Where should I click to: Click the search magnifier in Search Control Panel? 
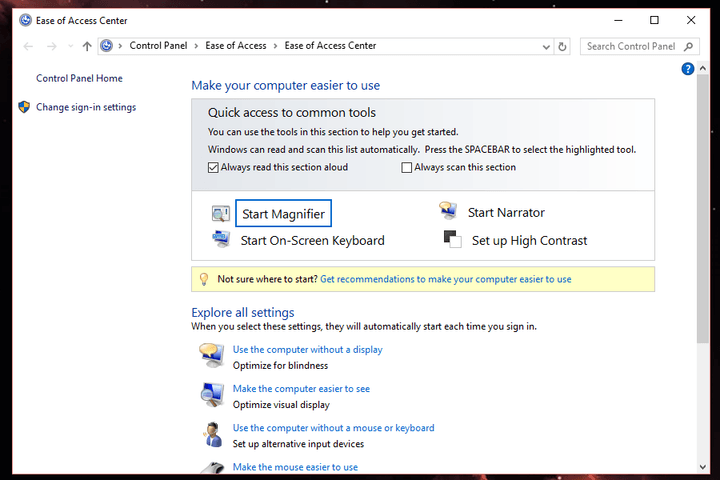pos(688,46)
